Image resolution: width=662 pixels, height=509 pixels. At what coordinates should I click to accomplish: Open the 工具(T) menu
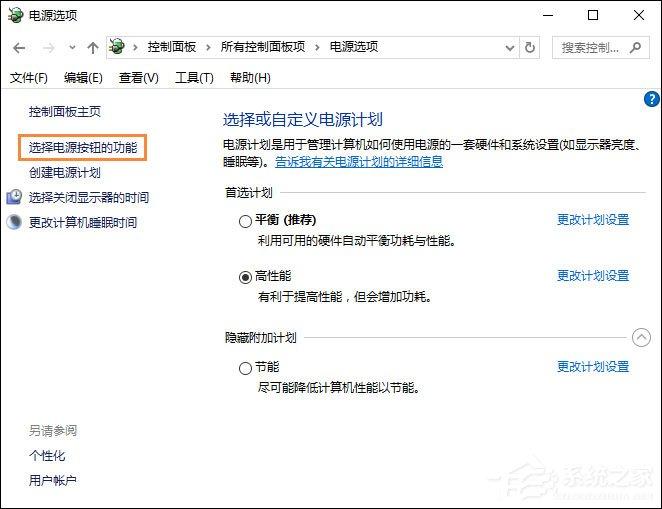tap(194, 78)
